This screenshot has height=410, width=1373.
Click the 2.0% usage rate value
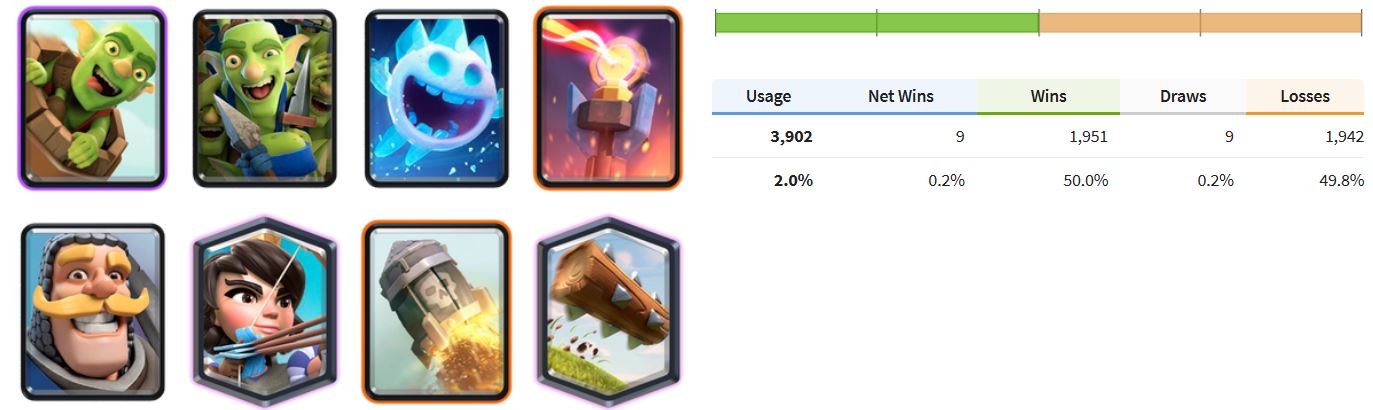click(x=795, y=181)
